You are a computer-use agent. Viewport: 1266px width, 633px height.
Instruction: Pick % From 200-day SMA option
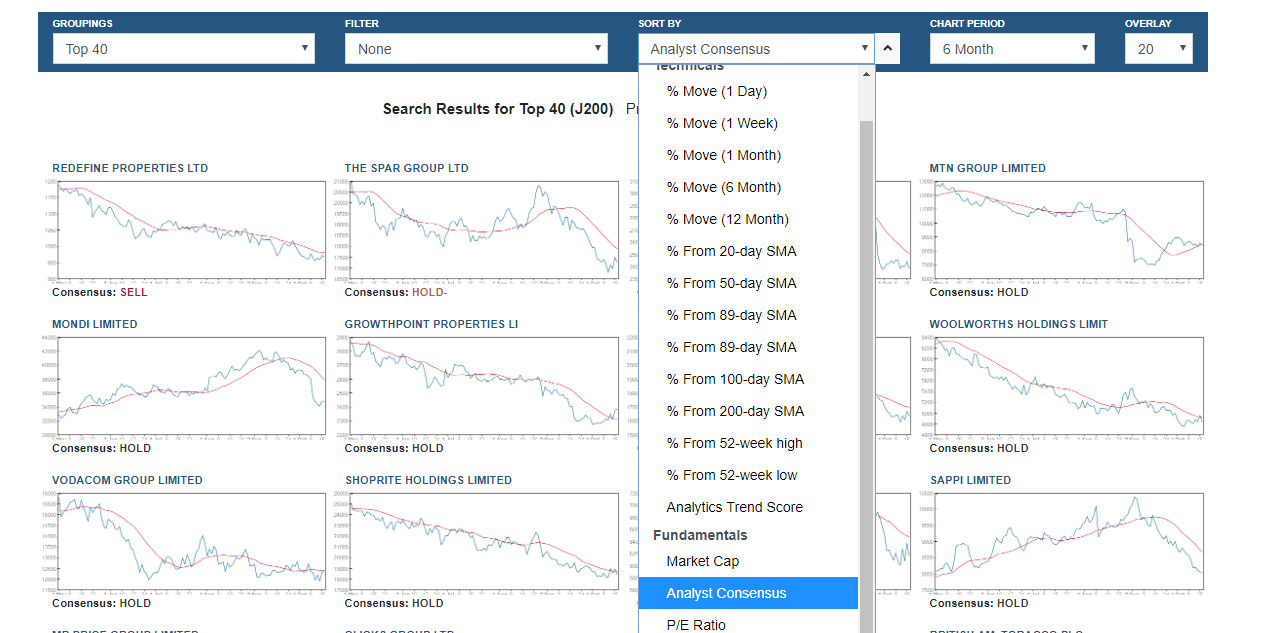735,411
